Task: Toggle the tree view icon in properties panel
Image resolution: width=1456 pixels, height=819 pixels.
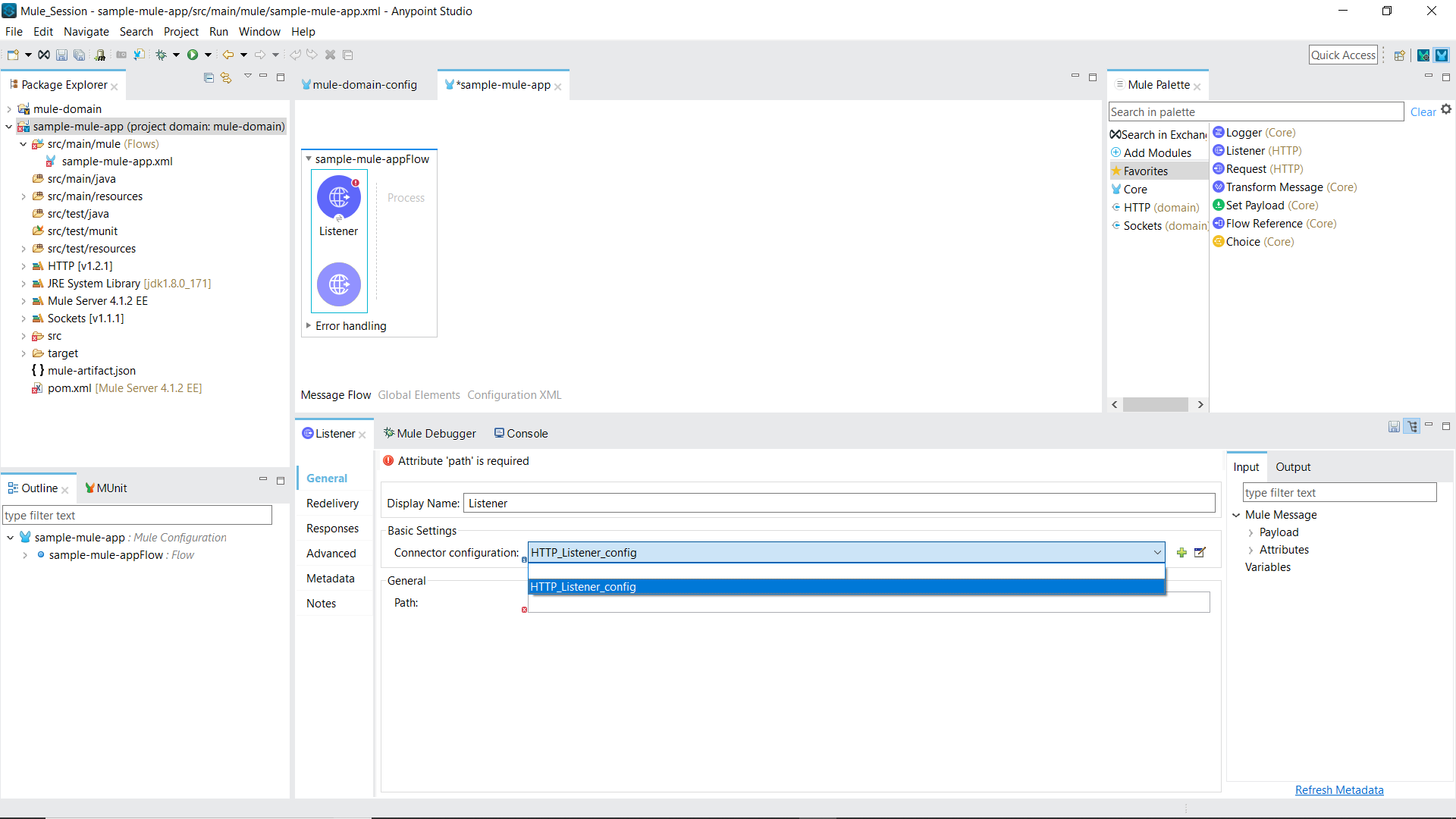Action: 1412,427
